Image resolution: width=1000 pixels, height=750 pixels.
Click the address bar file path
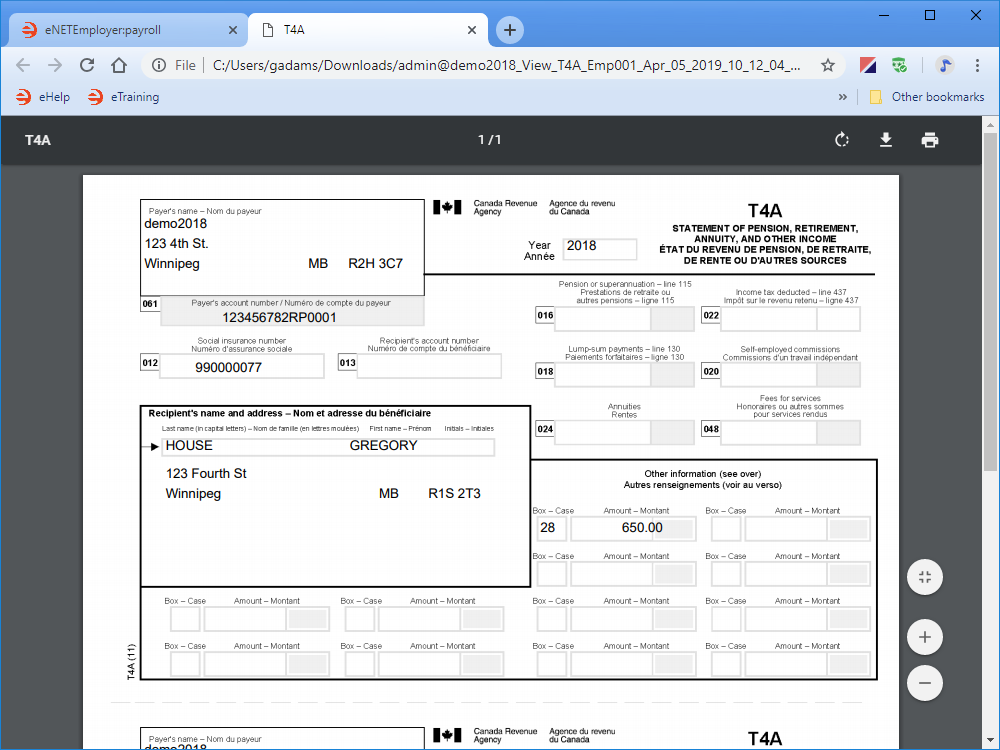click(507, 65)
